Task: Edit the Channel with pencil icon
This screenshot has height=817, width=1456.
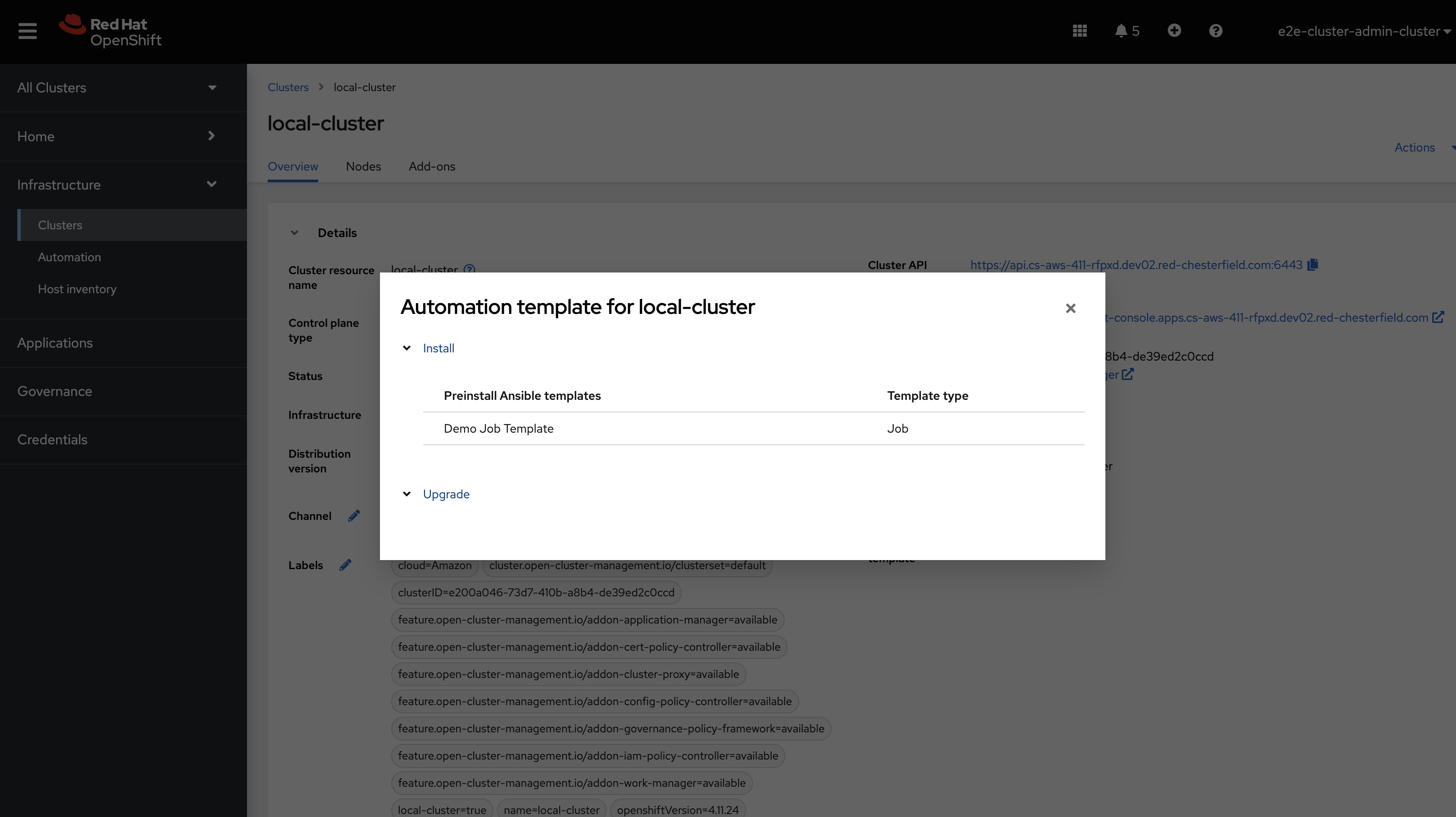Action: [354, 516]
